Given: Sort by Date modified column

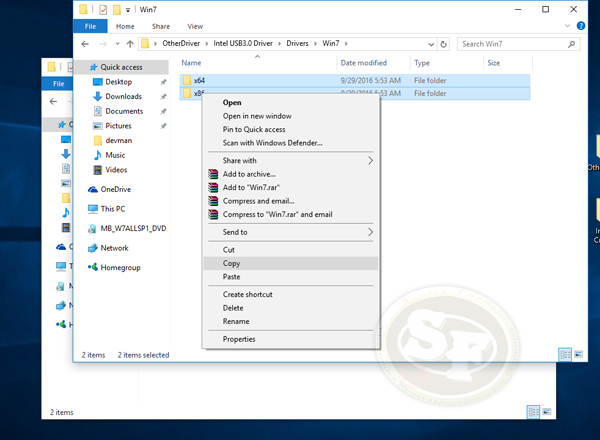Looking at the screenshot, I should tap(364, 63).
